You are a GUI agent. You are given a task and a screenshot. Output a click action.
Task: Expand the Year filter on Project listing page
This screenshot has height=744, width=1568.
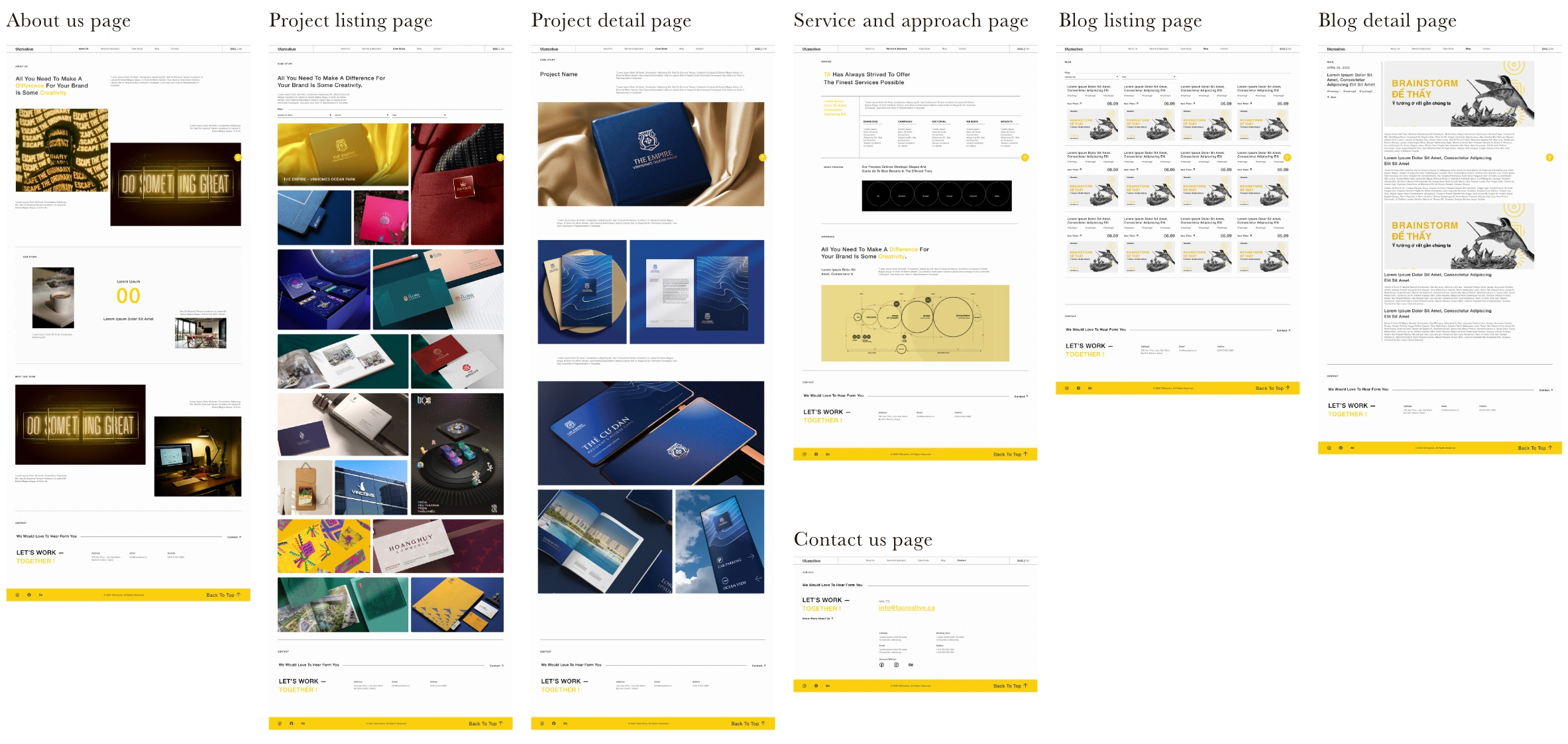pos(419,115)
